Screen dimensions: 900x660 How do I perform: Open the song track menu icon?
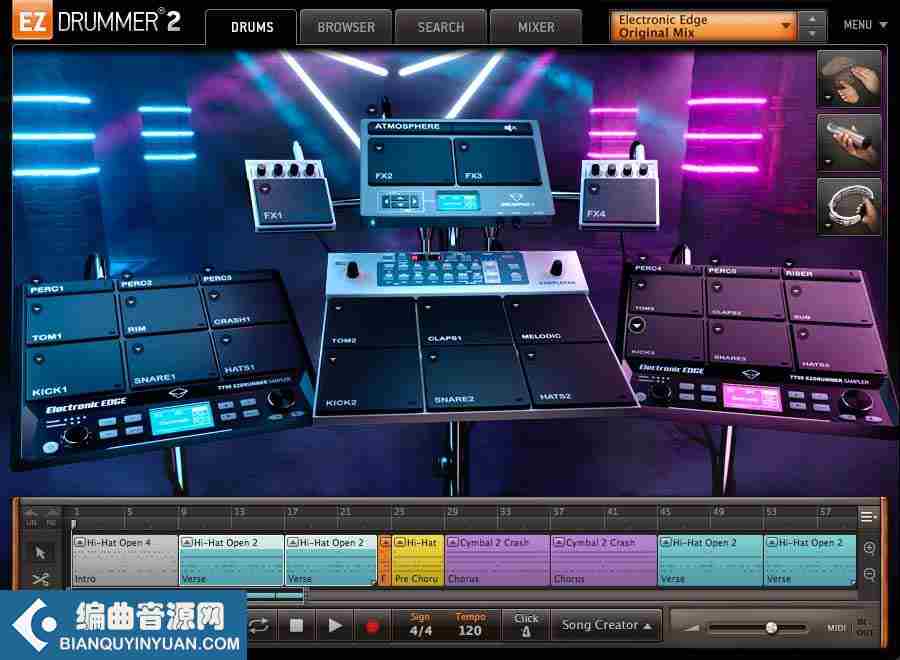click(x=868, y=517)
